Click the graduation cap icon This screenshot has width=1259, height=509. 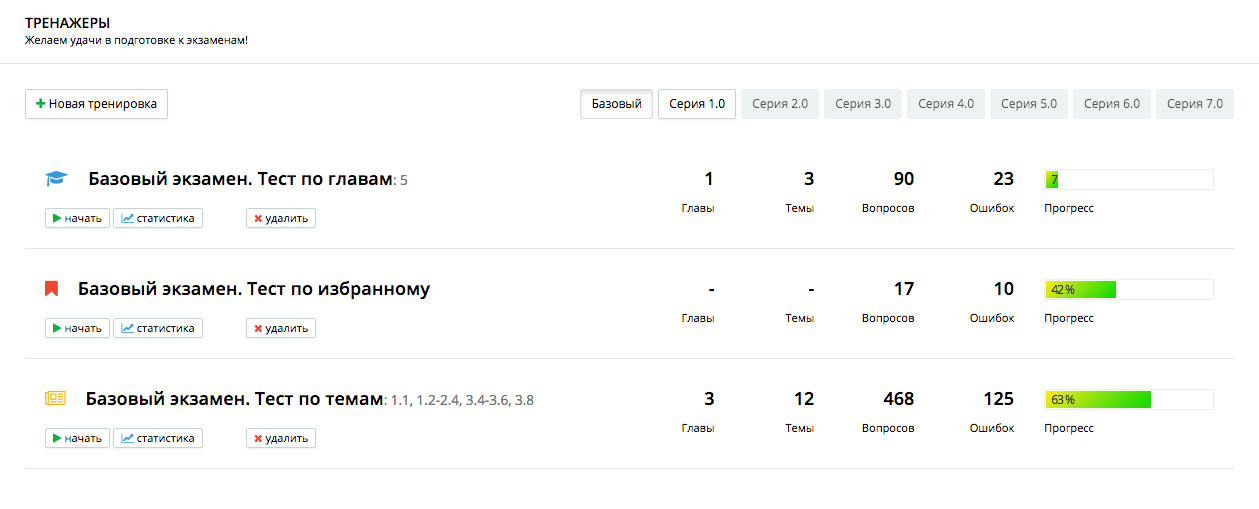pos(55,179)
